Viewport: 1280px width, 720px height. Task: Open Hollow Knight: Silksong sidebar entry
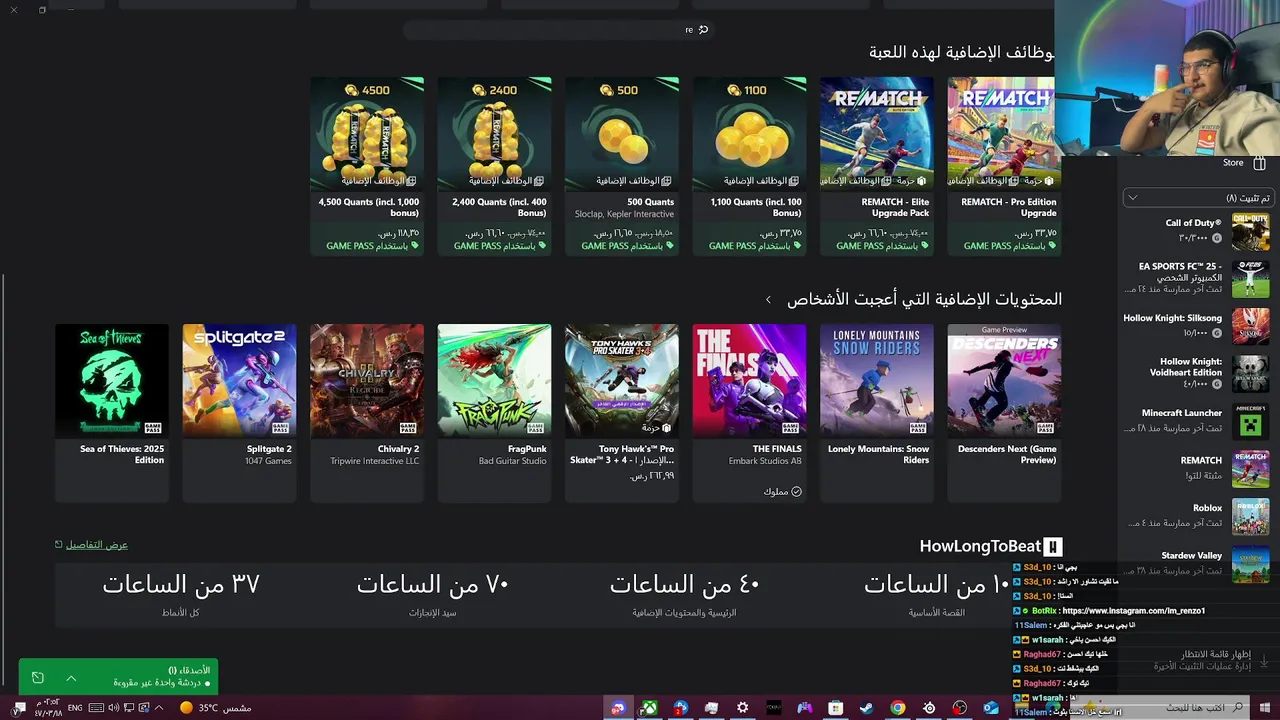click(1197, 326)
